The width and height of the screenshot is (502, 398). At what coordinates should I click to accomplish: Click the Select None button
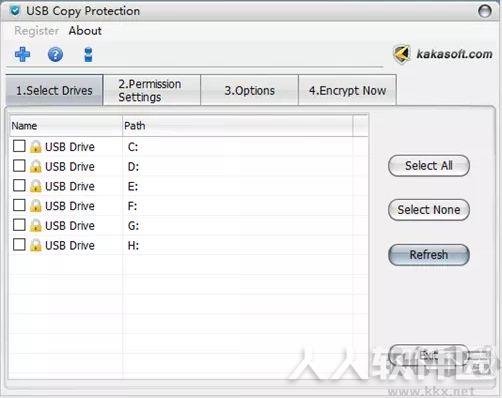(429, 210)
